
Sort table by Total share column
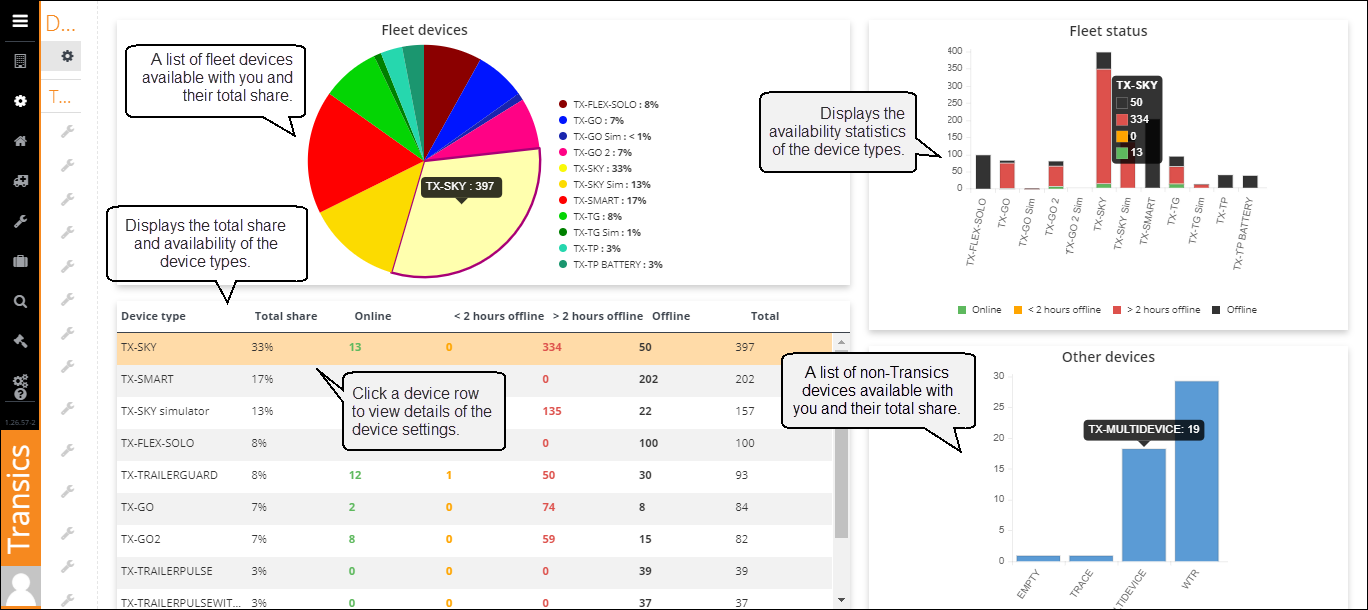point(286,316)
